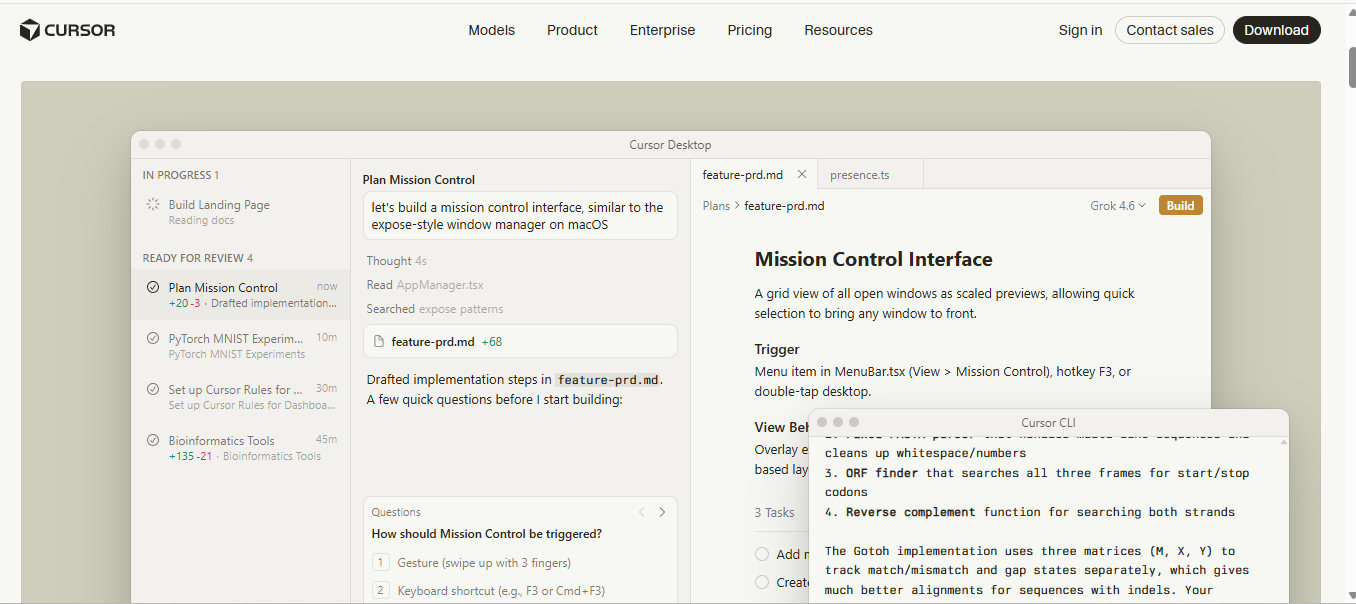Click the Questions panel label
Screen dimensions: 1356x604
(x=396, y=512)
